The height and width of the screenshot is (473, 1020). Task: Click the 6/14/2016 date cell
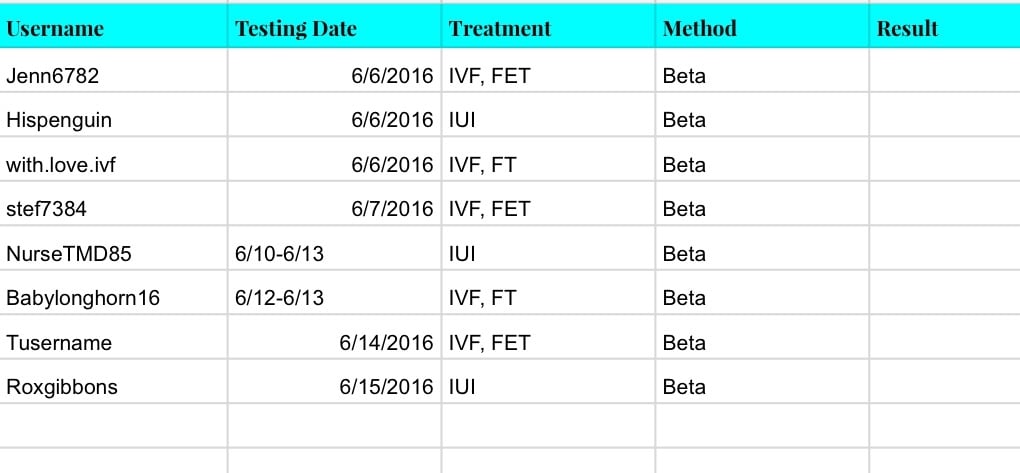click(x=386, y=343)
